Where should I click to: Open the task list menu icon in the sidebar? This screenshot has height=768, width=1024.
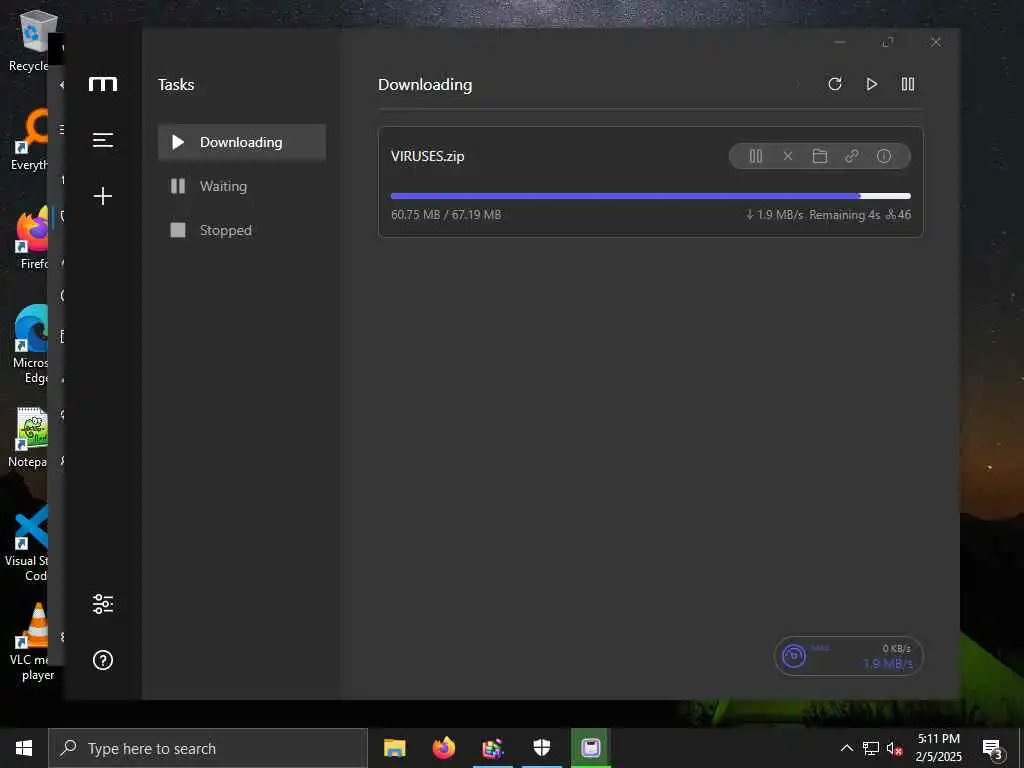pos(103,140)
